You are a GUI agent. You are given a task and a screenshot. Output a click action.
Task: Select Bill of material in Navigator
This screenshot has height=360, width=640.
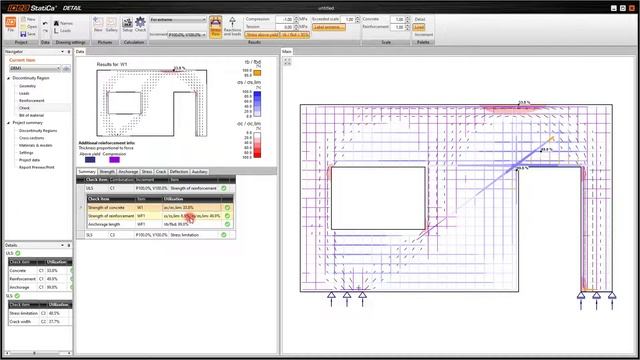click(x=31, y=116)
